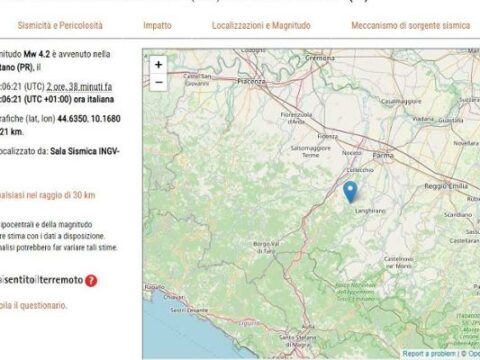This screenshot has height=360, width=480.
Task: Click Langhirano town label on map
Action: coord(370,211)
